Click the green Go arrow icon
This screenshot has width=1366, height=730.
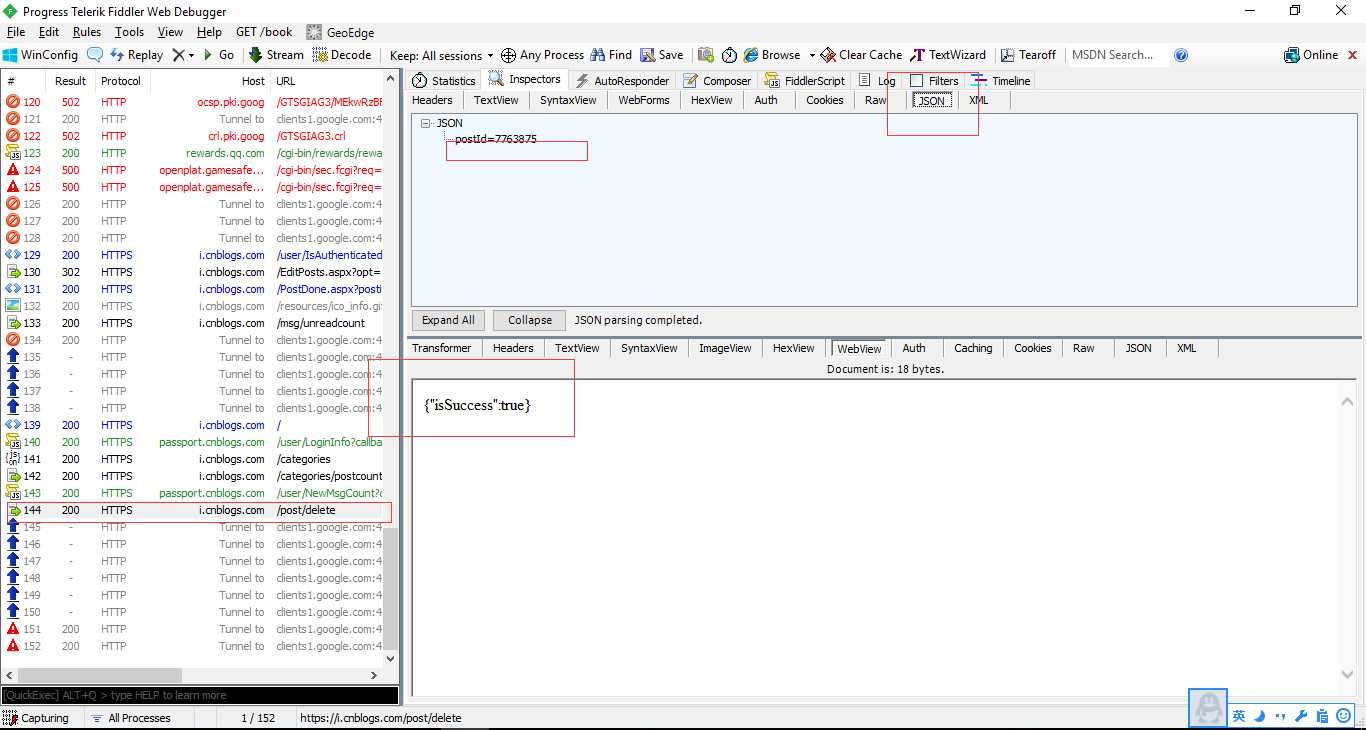pos(208,55)
